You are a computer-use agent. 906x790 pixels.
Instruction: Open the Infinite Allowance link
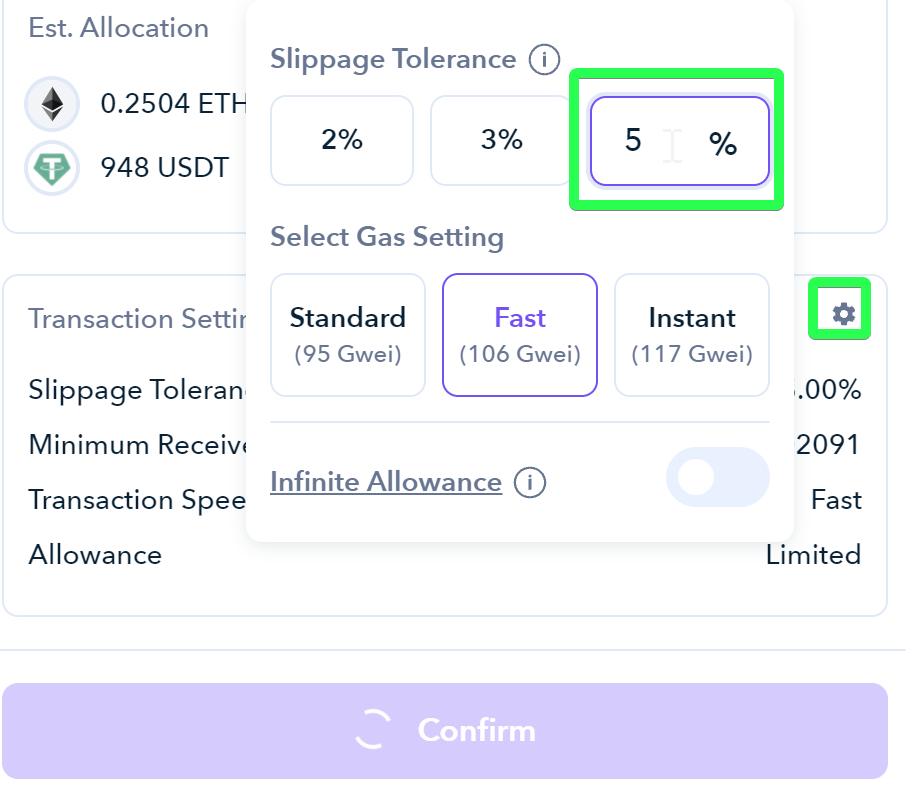pyautogui.click(x=386, y=482)
